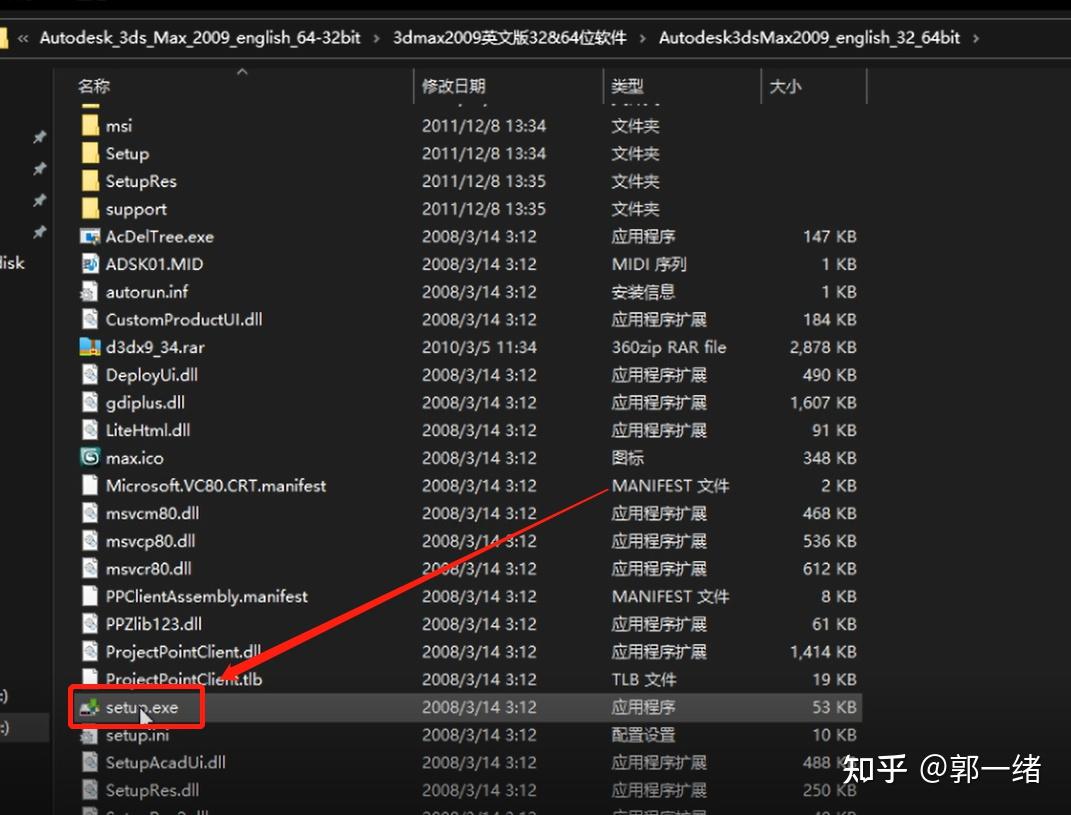Select the file name PPClientAssembly.manifest
The width and height of the screenshot is (1071, 815).
click(207, 596)
